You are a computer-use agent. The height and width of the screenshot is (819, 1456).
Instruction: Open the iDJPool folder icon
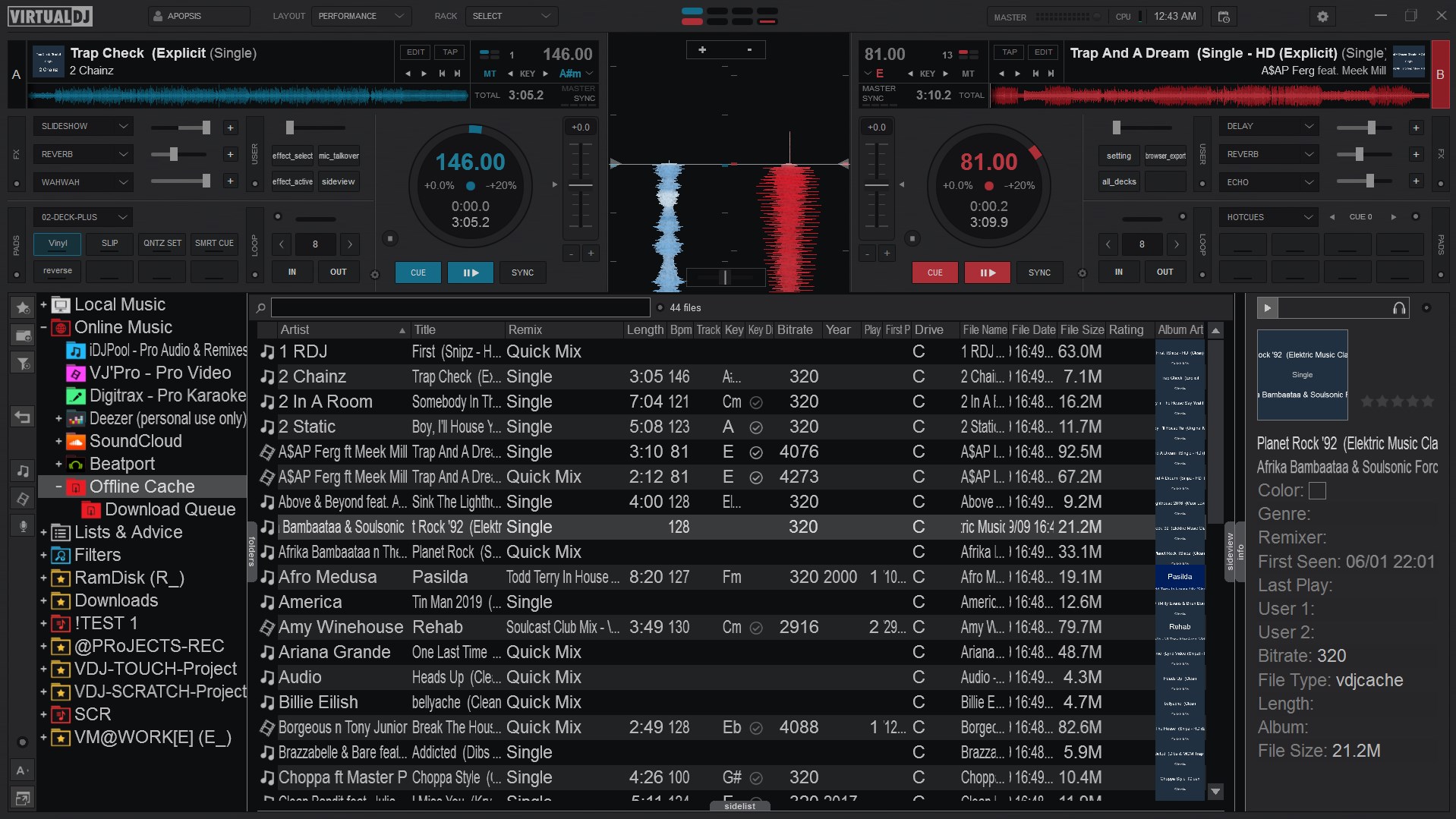pos(75,351)
